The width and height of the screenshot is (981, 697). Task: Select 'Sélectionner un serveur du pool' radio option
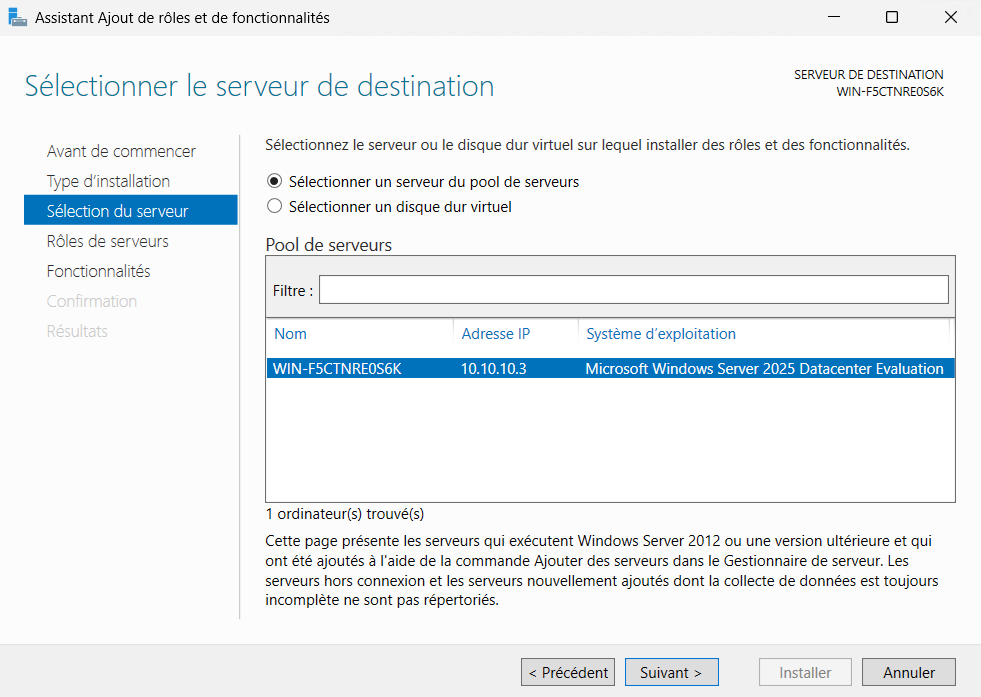pos(275,182)
